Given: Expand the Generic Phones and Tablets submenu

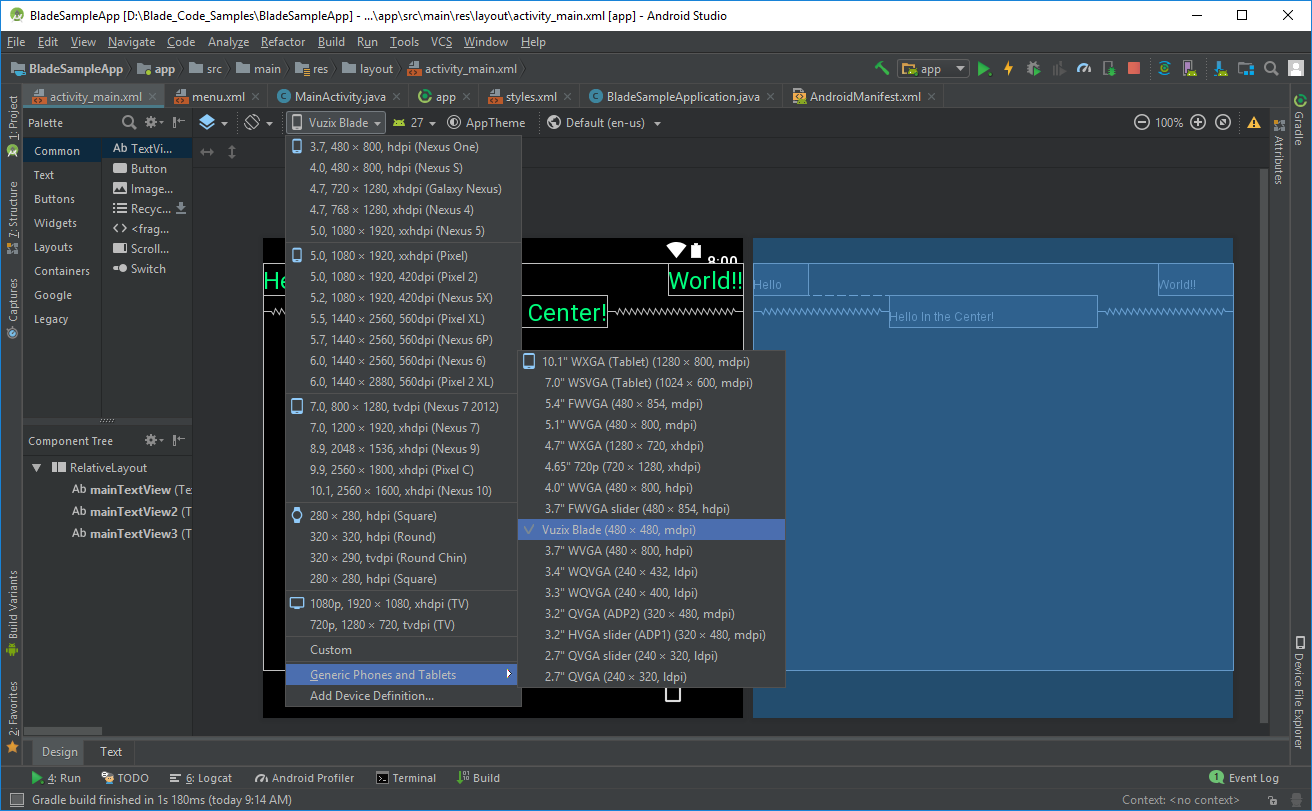Looking at the screenshot, I should [x=403, y=675].
